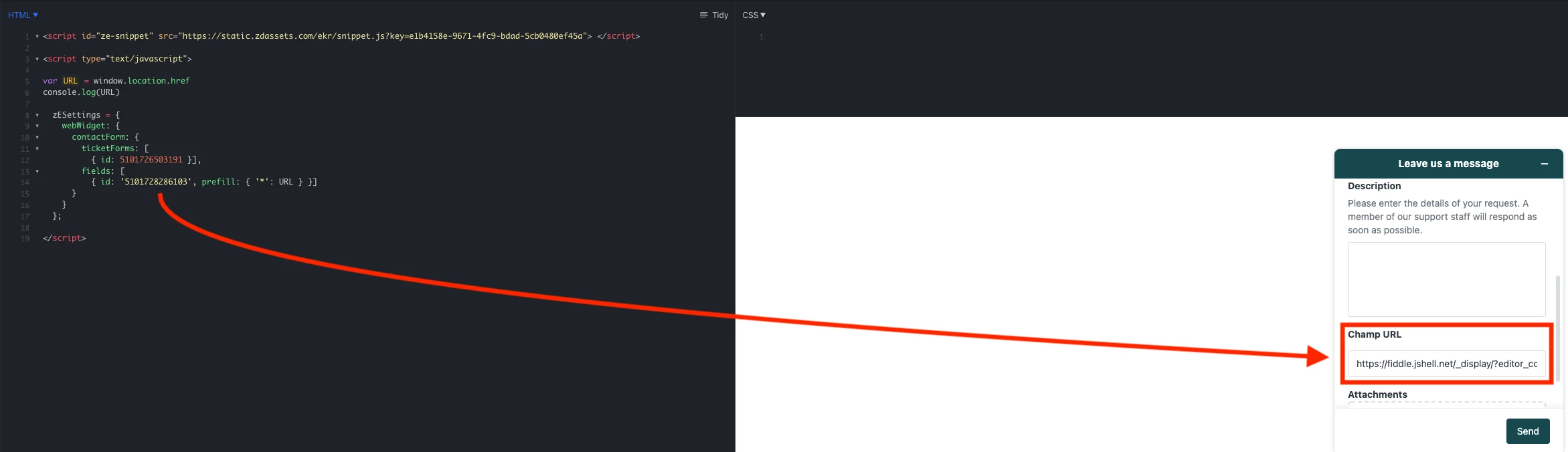
Task: Click the Tidy code button
Action: pos(714,15)
